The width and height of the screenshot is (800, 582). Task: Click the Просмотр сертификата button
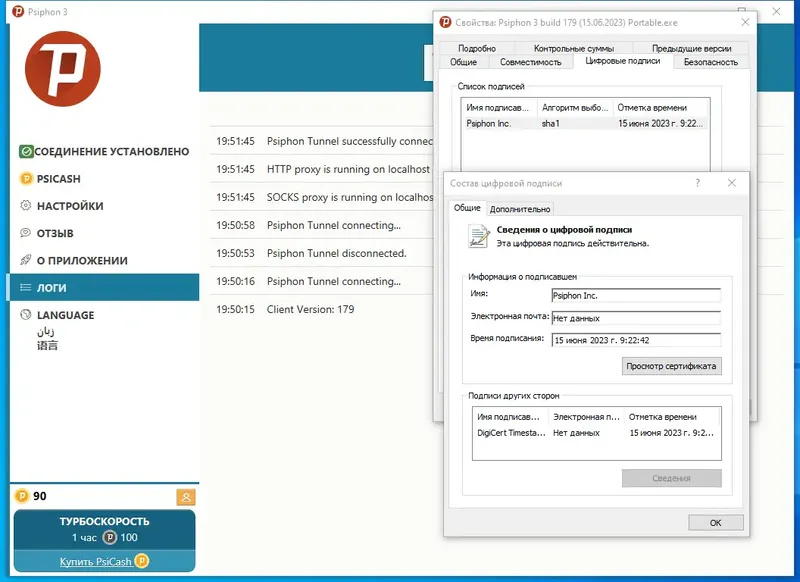pyautogui.click(x=671, y=366)
